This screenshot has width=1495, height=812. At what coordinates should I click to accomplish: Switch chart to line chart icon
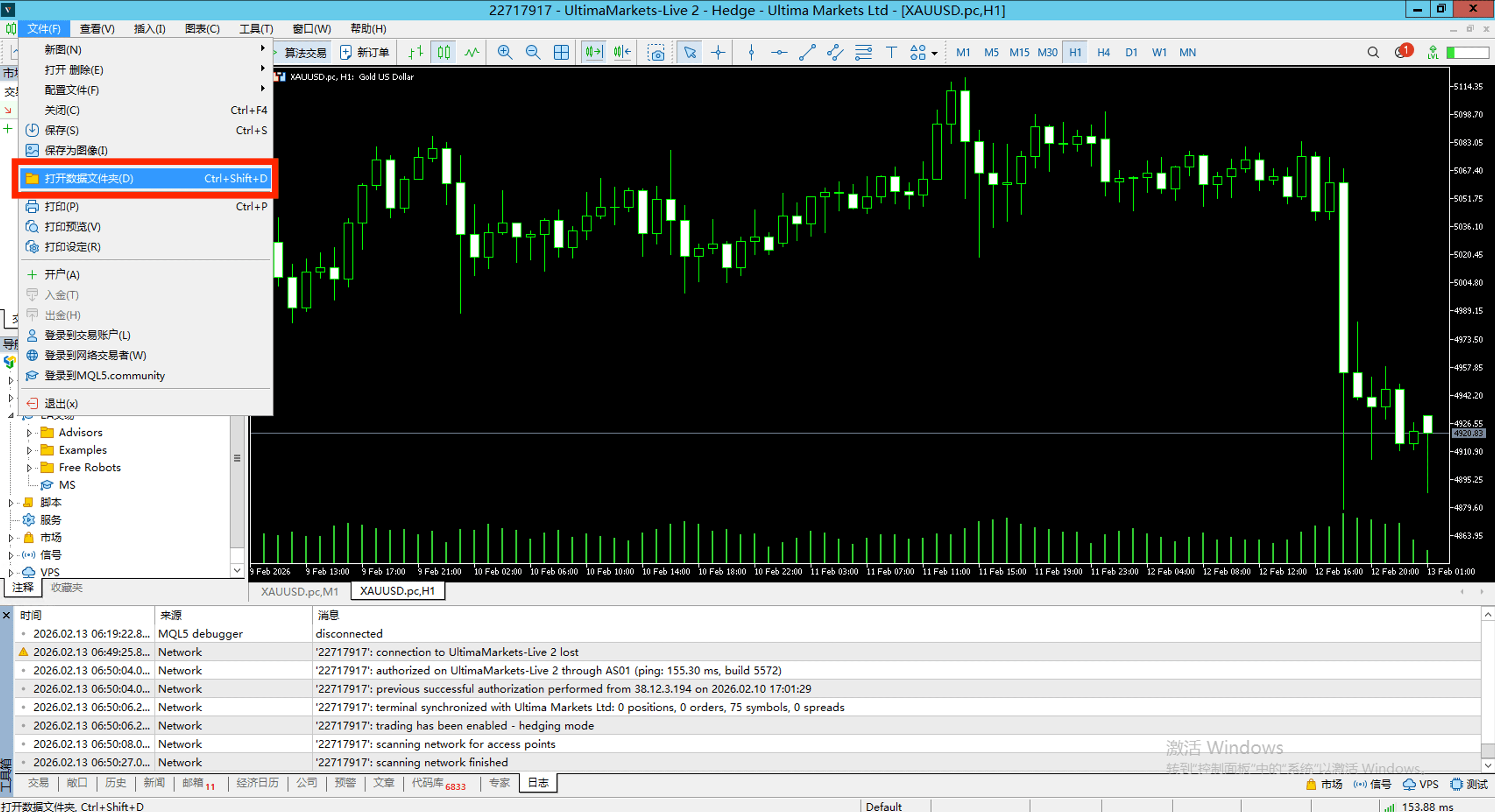[x=472, y=52]
